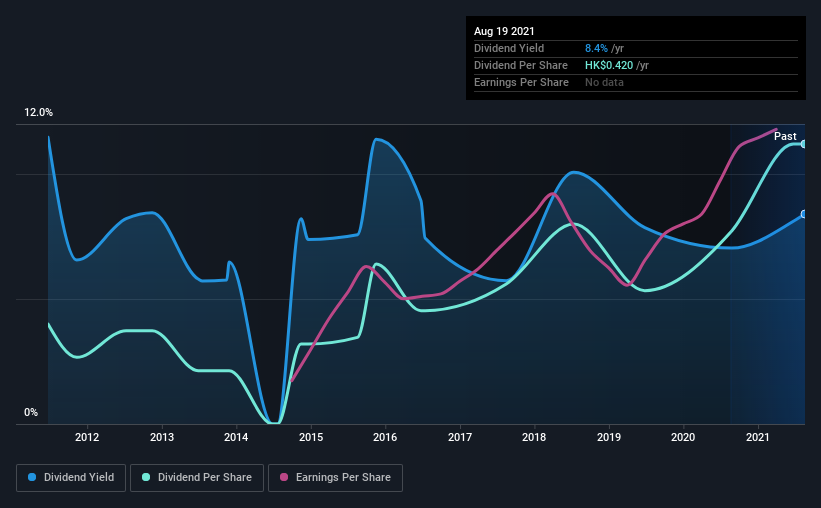Click the 2016 x-axis label
The image size is (821, 508).
(x=385, y=437)
